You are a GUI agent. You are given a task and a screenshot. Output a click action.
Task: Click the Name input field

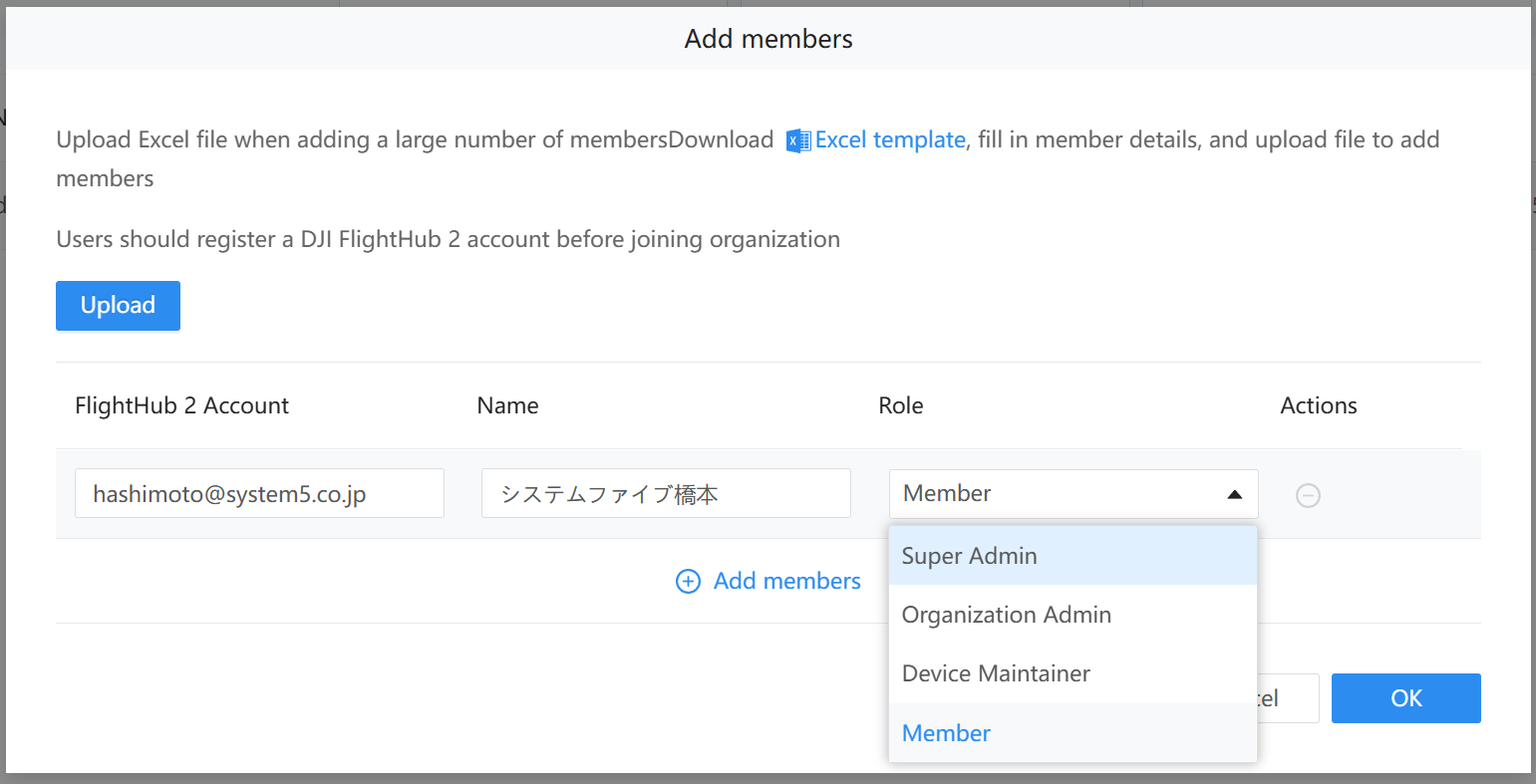pyautogui.click(x=666, y=494)
